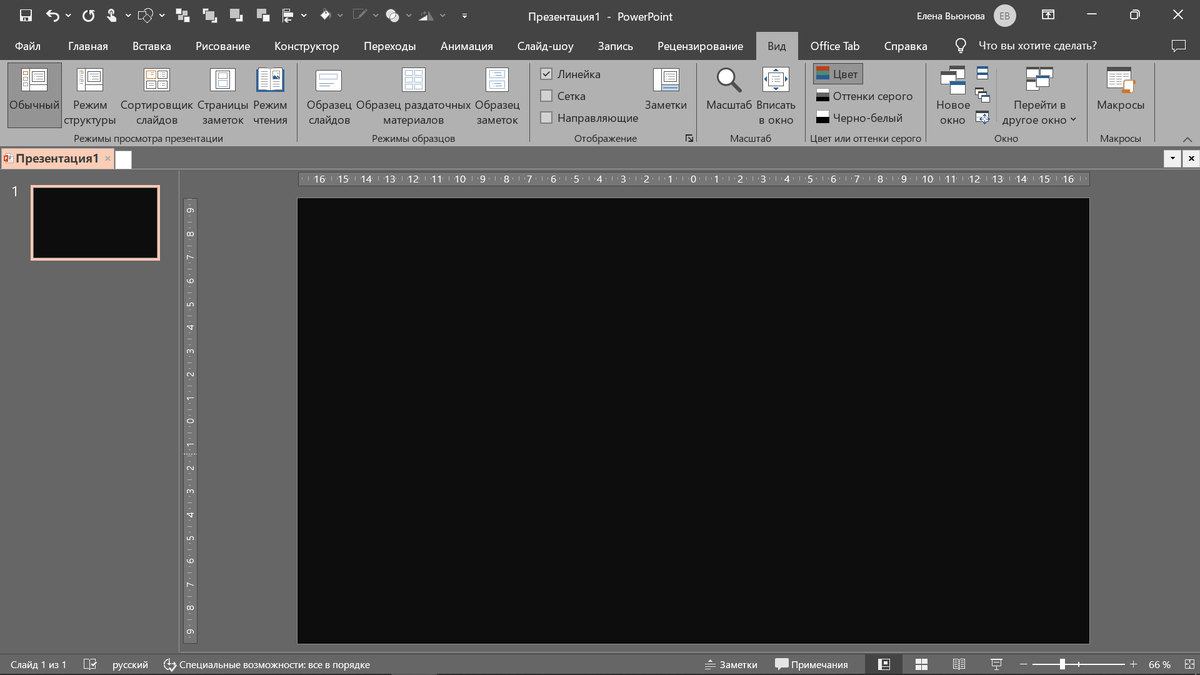Image resolution: width=1200 pixels, height=675 pixels.
Task: Click shape fill paint bucket icon
Action: [x=326, y=16]
